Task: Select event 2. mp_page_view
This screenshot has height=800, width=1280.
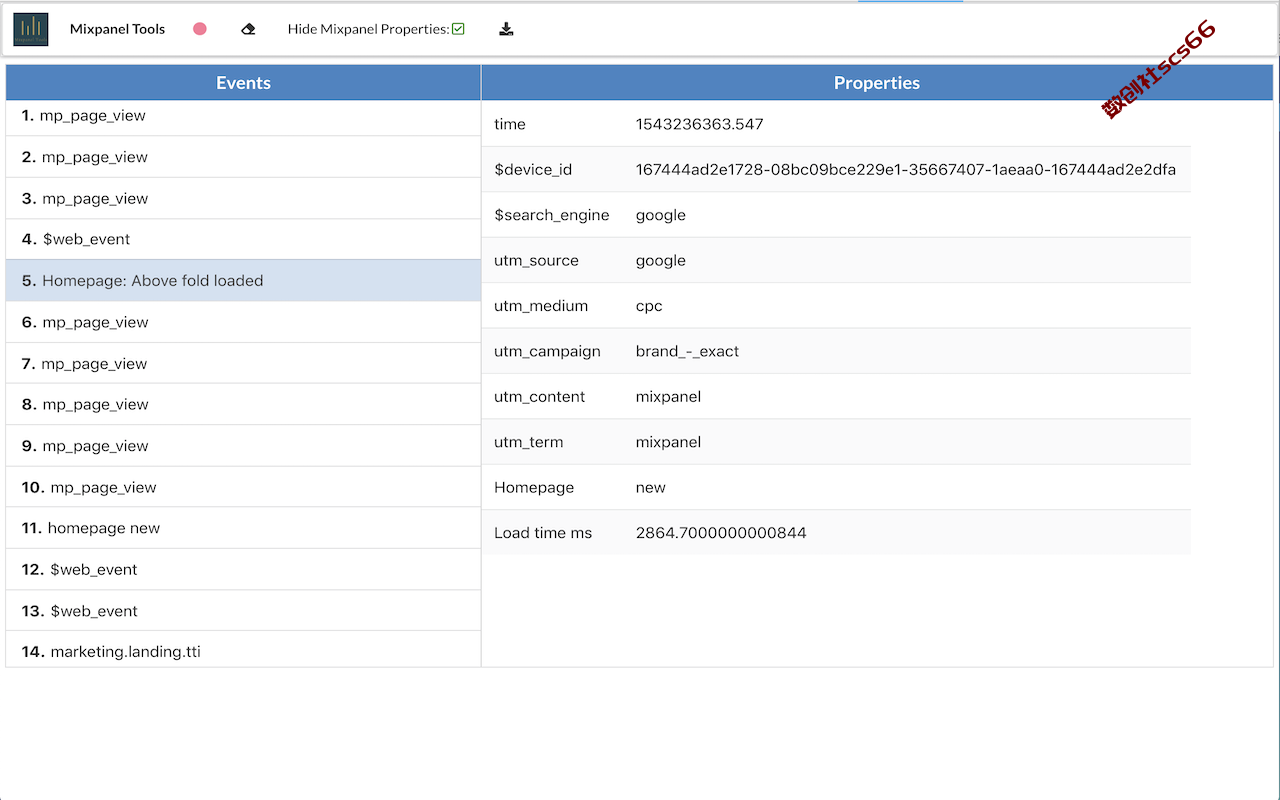Action: 243,157
